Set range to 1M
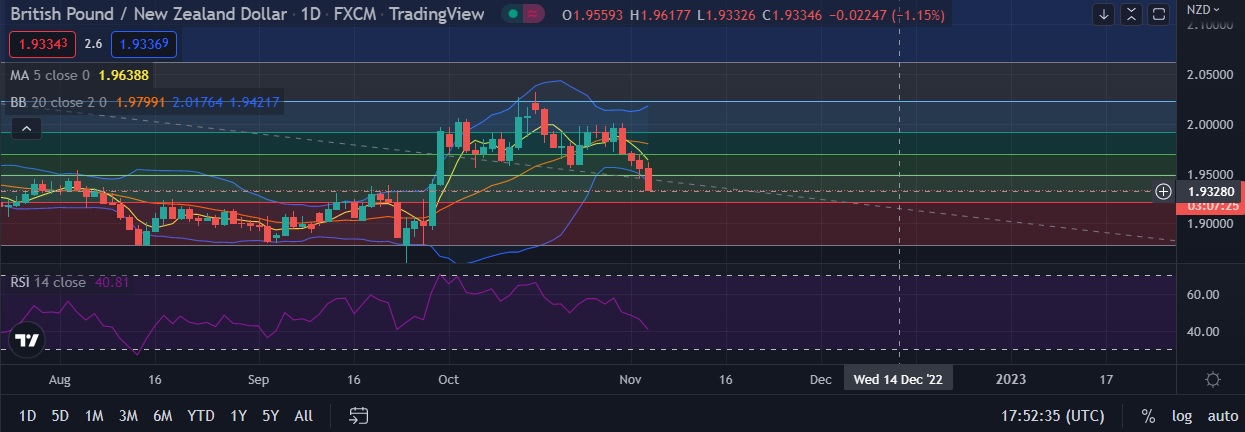The width and height of the screenshot is (1245, 432). coord(94,416)
